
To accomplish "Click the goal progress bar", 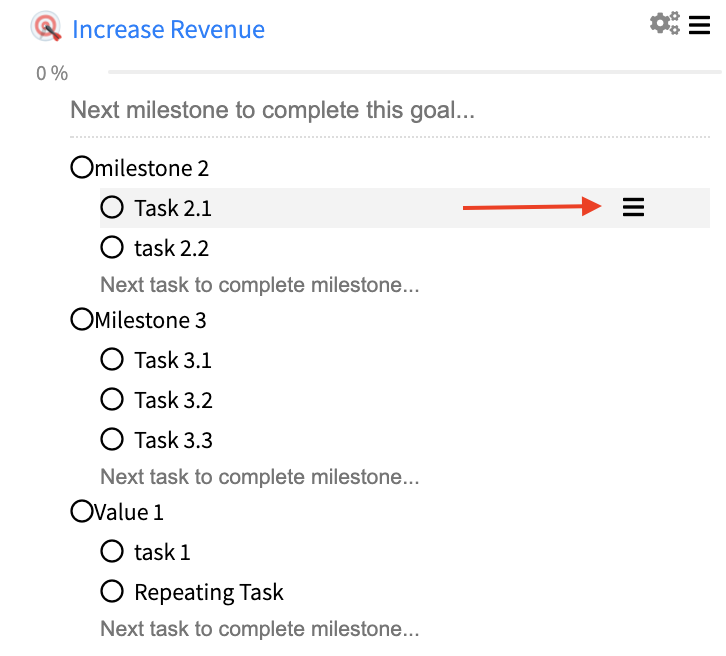I will 415,72.
